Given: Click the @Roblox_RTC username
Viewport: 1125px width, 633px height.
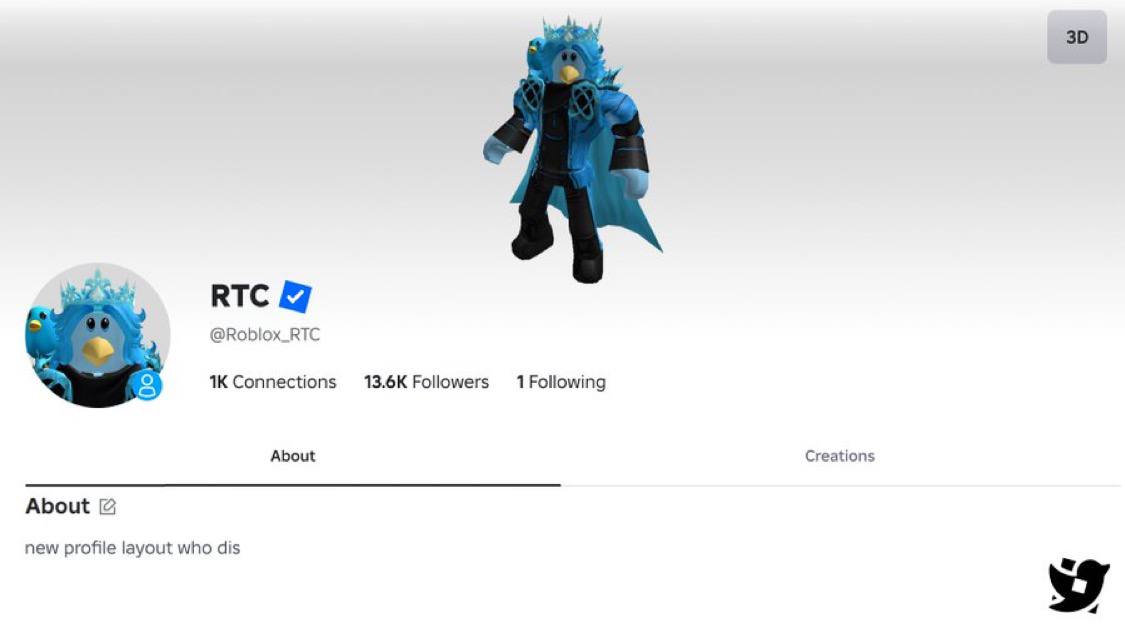Looking at the screenshot, I should click(265, 334).
